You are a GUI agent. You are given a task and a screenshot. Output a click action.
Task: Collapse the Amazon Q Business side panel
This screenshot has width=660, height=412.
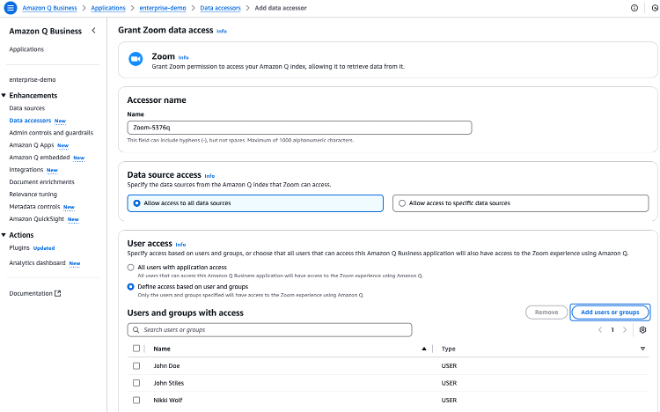point(93,31)
